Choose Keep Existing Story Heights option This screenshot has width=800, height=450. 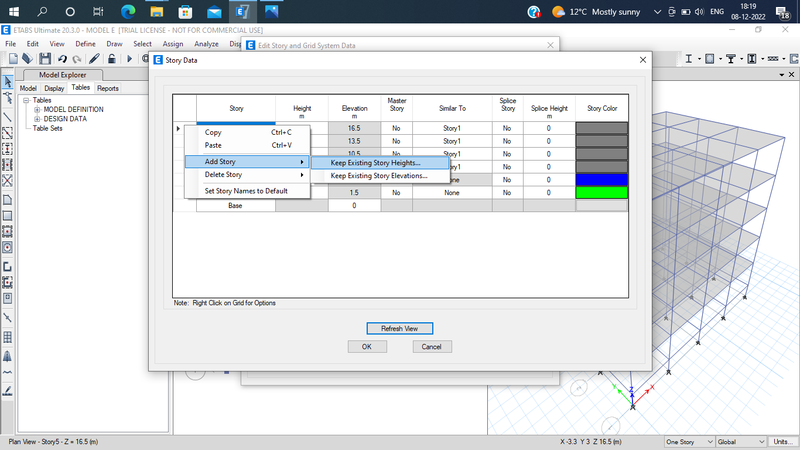click(380, 163)
